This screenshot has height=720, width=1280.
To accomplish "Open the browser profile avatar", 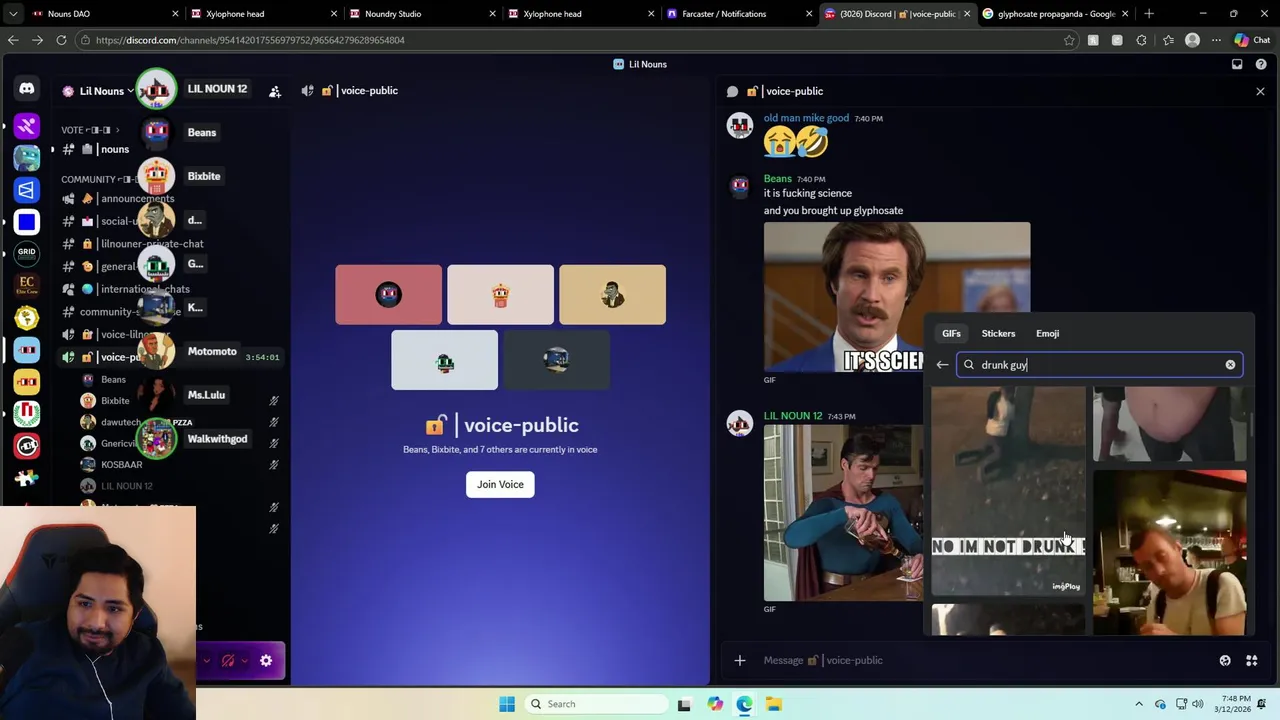I will (1192, 40).
